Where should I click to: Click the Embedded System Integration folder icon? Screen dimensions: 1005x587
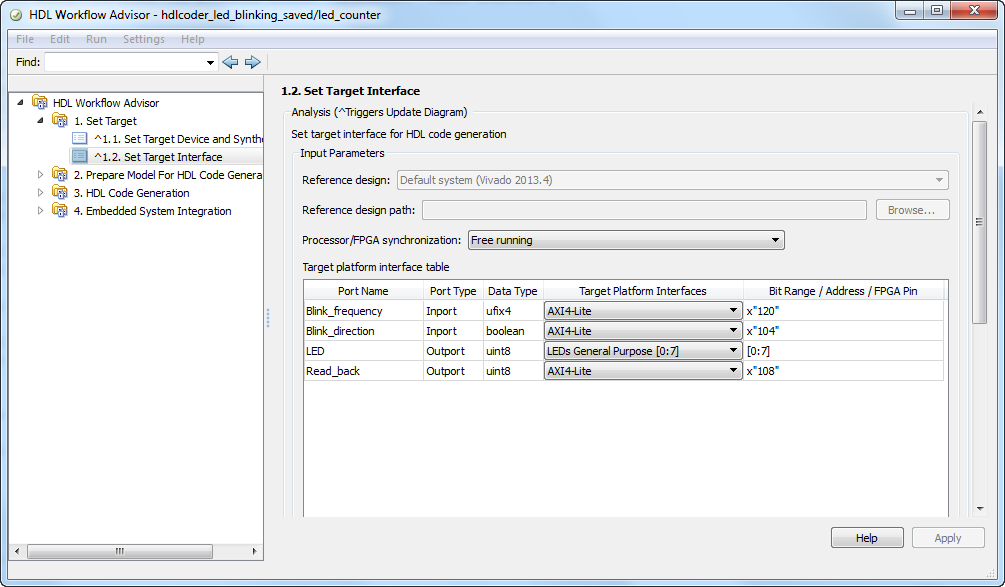tap(60, 211)
